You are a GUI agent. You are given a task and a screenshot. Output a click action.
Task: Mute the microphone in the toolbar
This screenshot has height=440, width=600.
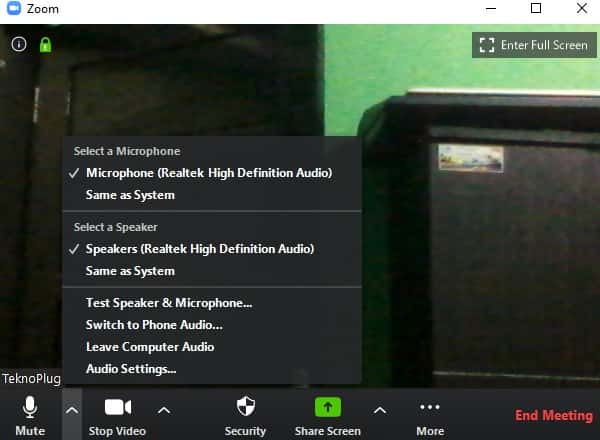[x=30, y=416]
